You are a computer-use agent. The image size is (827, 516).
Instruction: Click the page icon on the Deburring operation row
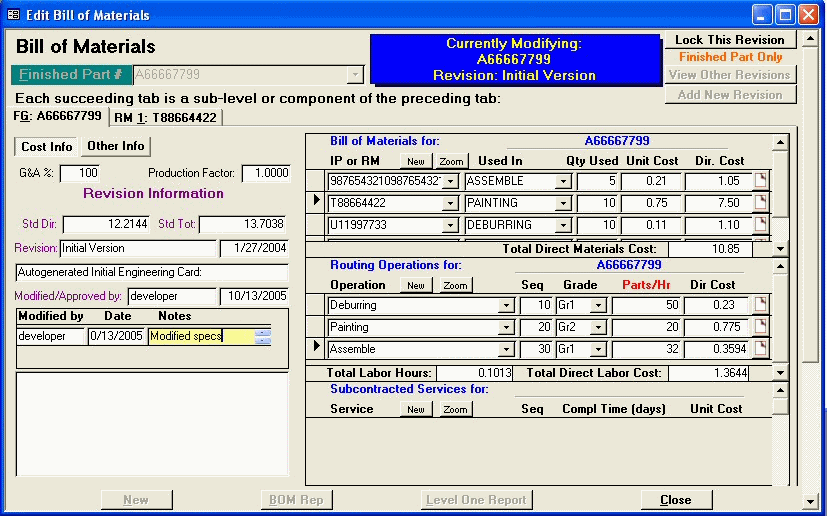tap(761, 305)
